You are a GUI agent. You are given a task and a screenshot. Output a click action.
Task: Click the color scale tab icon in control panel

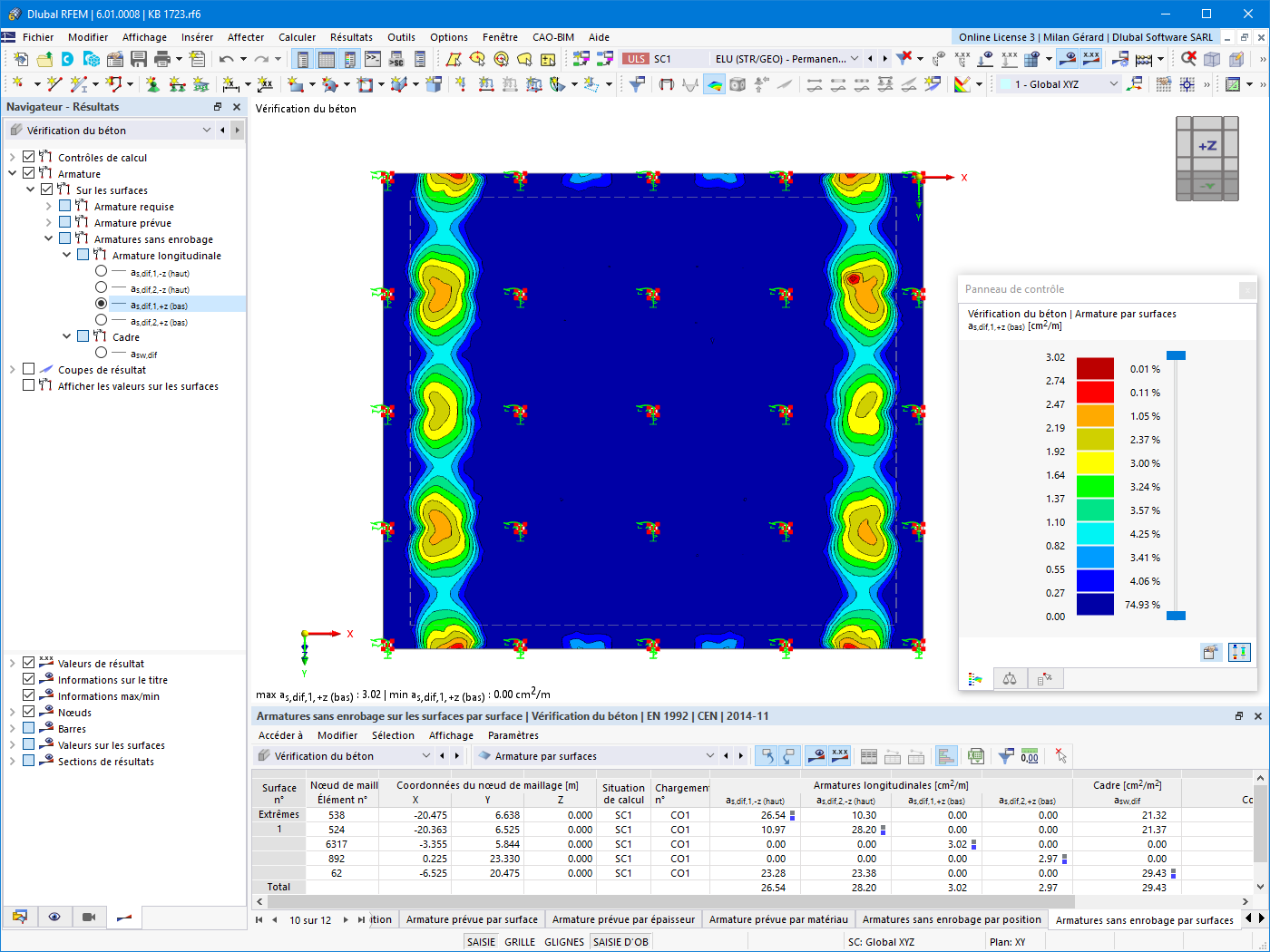coord(976,679)
